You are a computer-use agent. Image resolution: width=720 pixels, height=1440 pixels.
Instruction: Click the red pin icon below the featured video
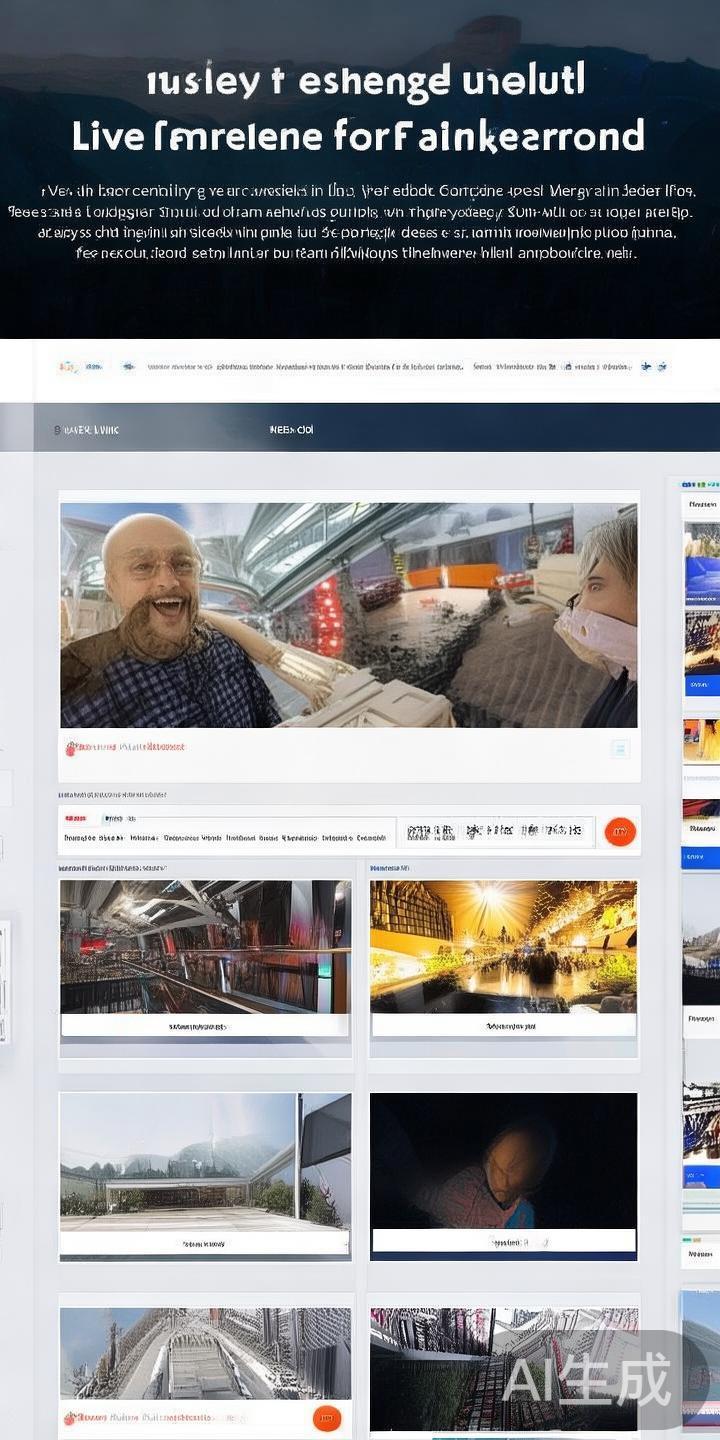coord(71,748)
